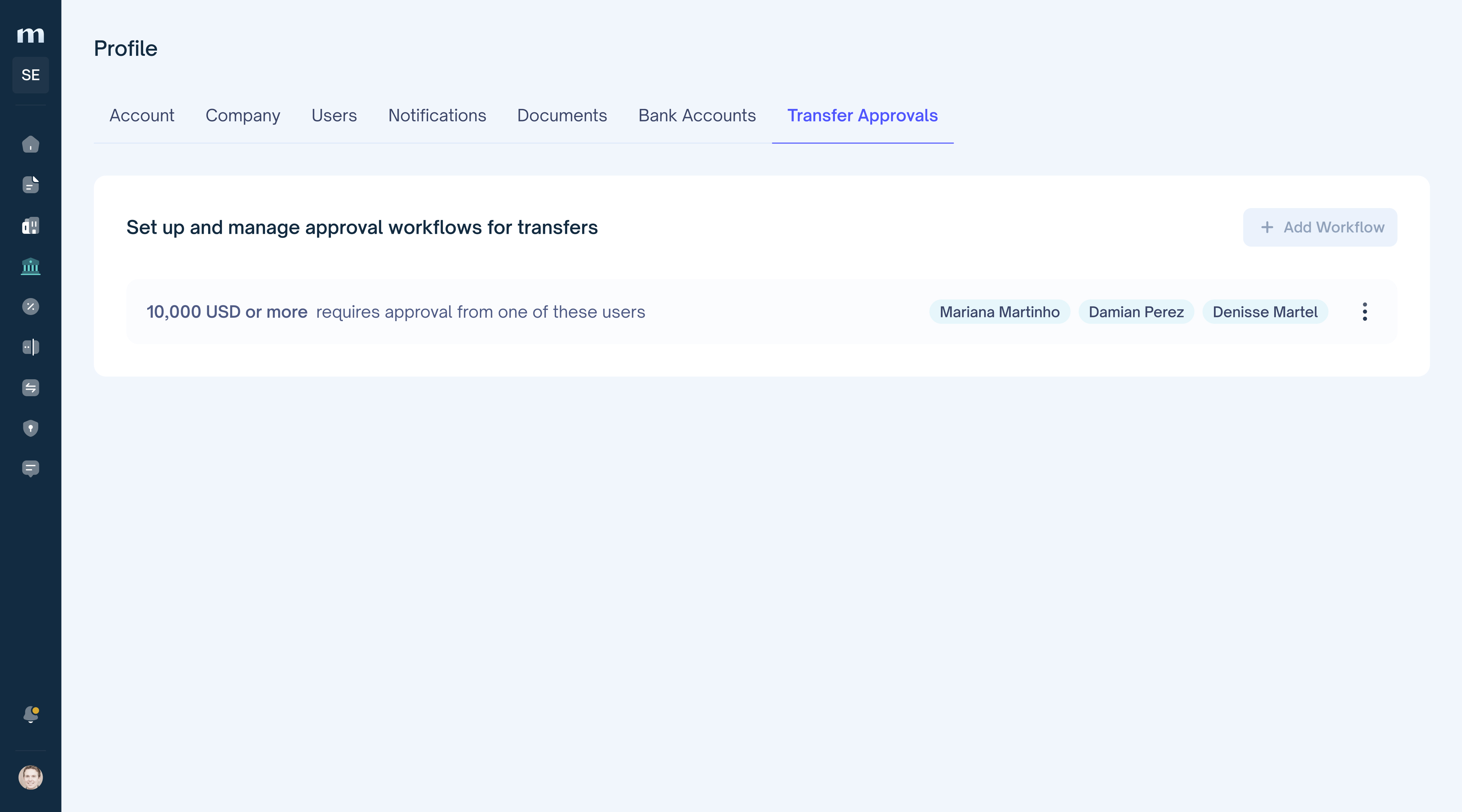Image resolution: width=1462 pixels, height=812 pixels.
Task: Click the user avatar photo
Action: click(x=31, y=777)
